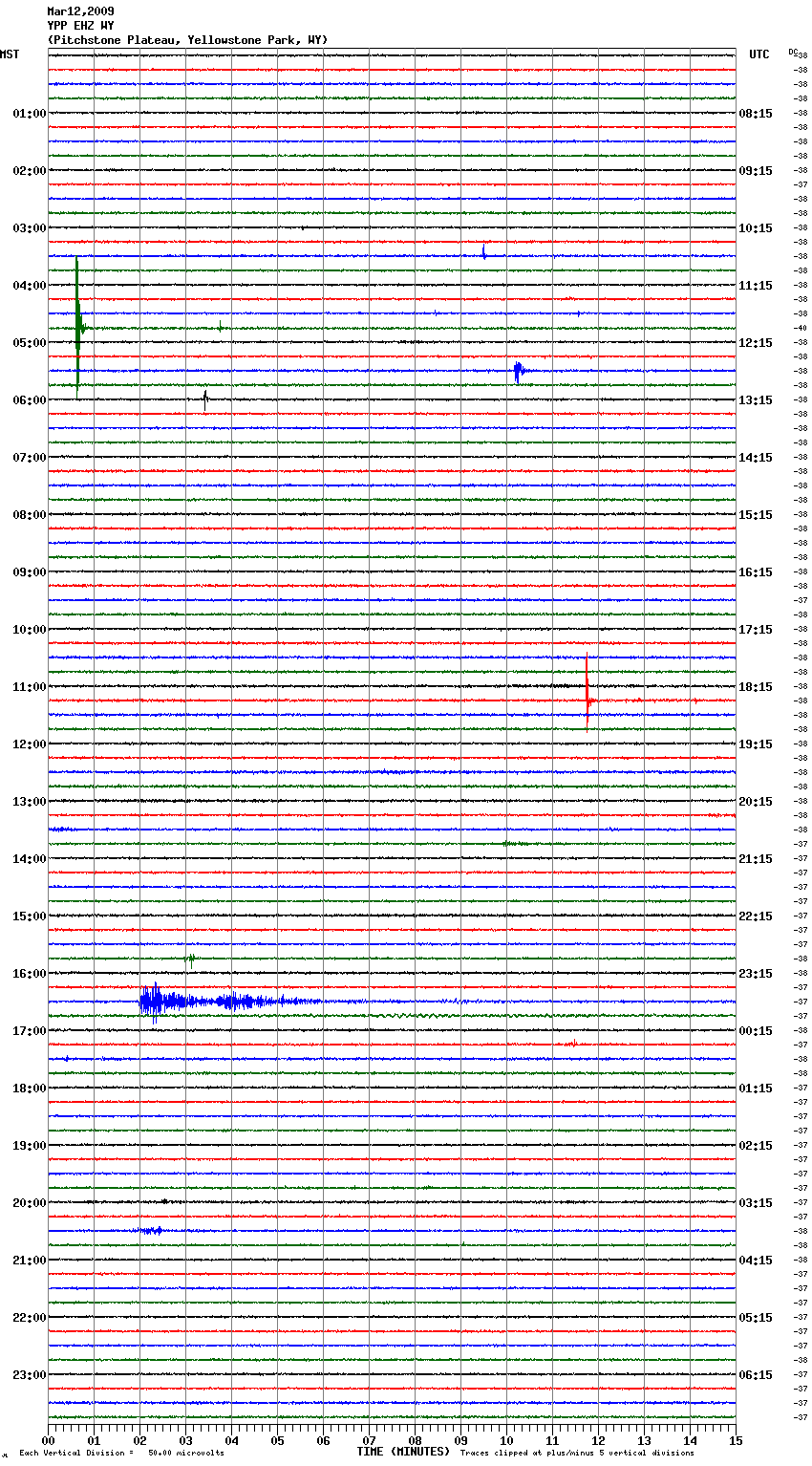Image resolution: width=812 pixels, height=1466 pixels.
Task: Click the 06:15 UTC row label
Action: click(756, 1375)
